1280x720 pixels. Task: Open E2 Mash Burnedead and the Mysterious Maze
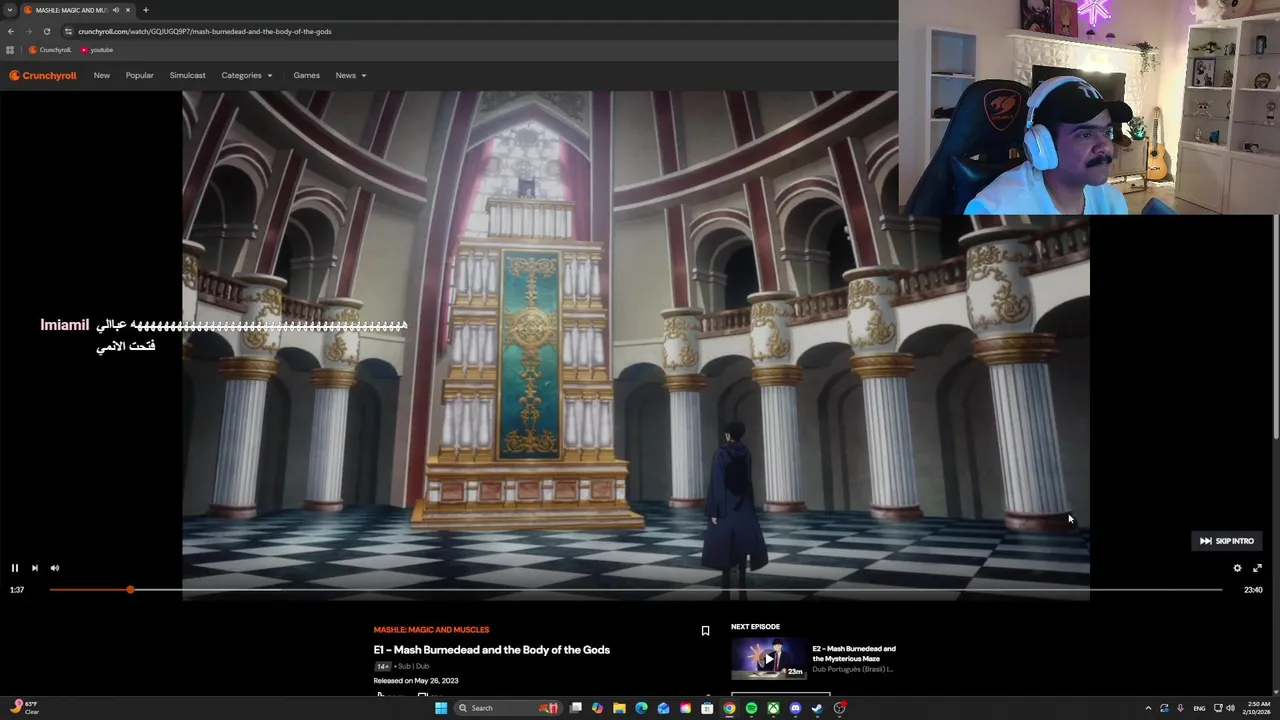(854, 653)
